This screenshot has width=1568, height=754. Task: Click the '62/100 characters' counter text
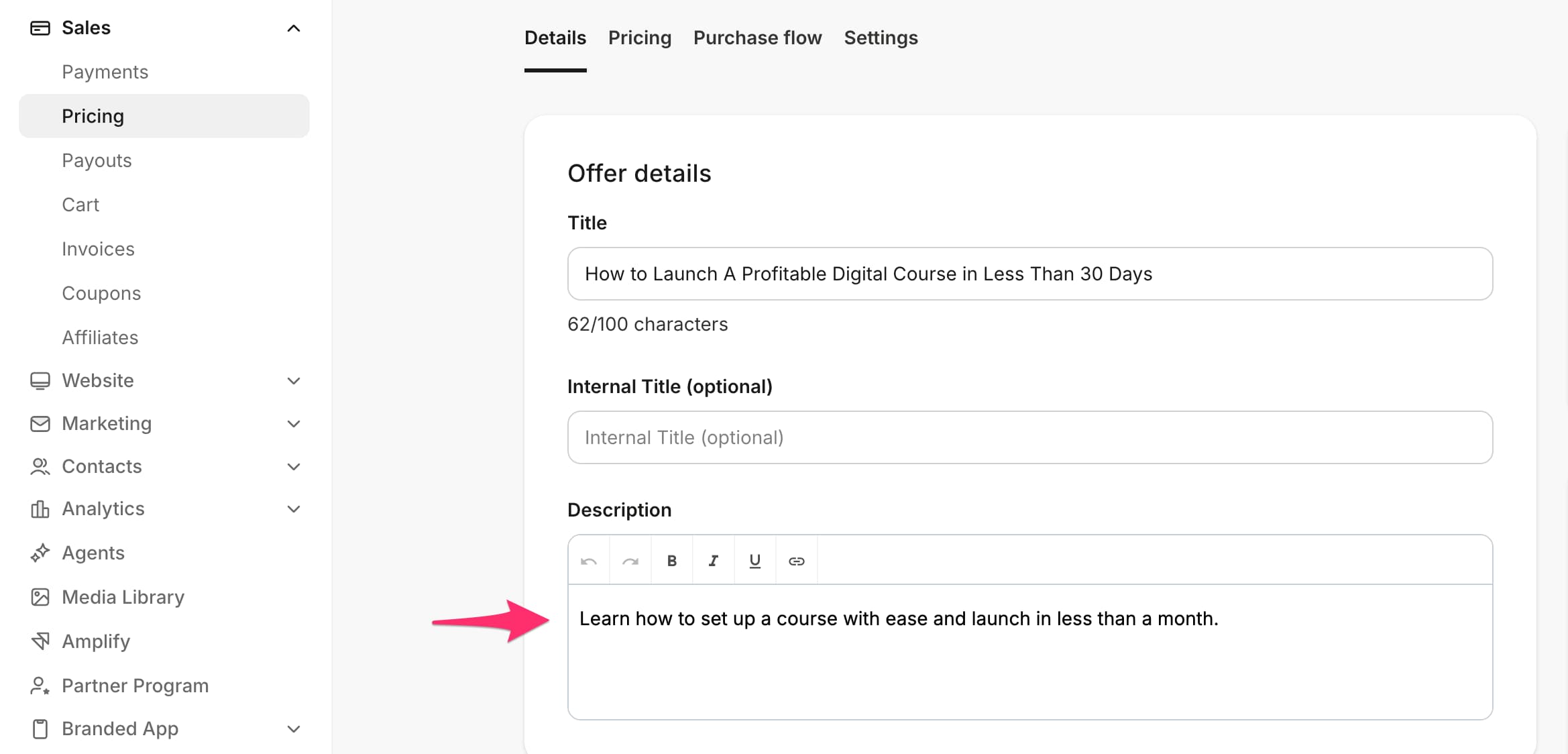point(648,325)
